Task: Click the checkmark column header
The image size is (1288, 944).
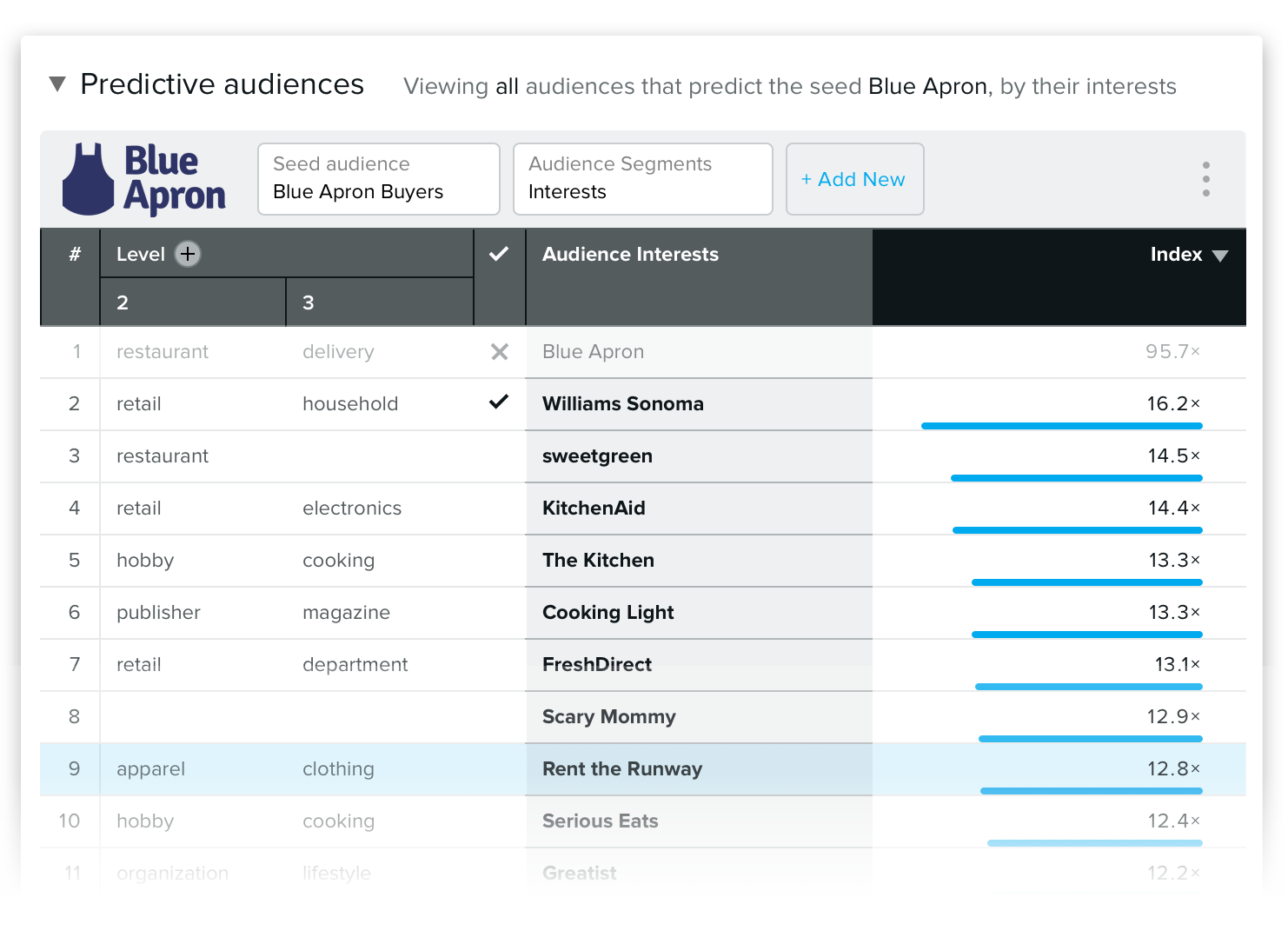Action: [499, 254]
